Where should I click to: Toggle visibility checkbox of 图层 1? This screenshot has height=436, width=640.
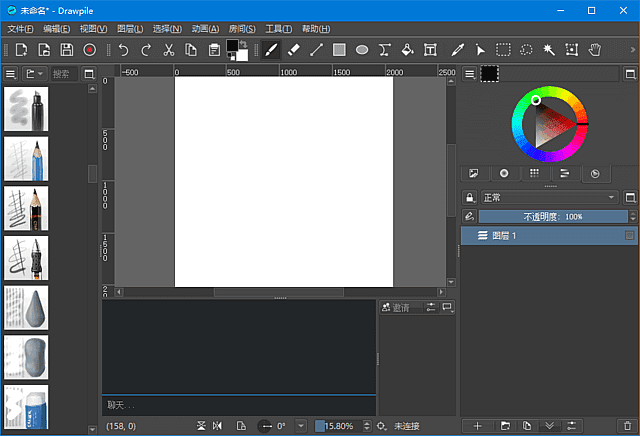(x=629, y=235)
